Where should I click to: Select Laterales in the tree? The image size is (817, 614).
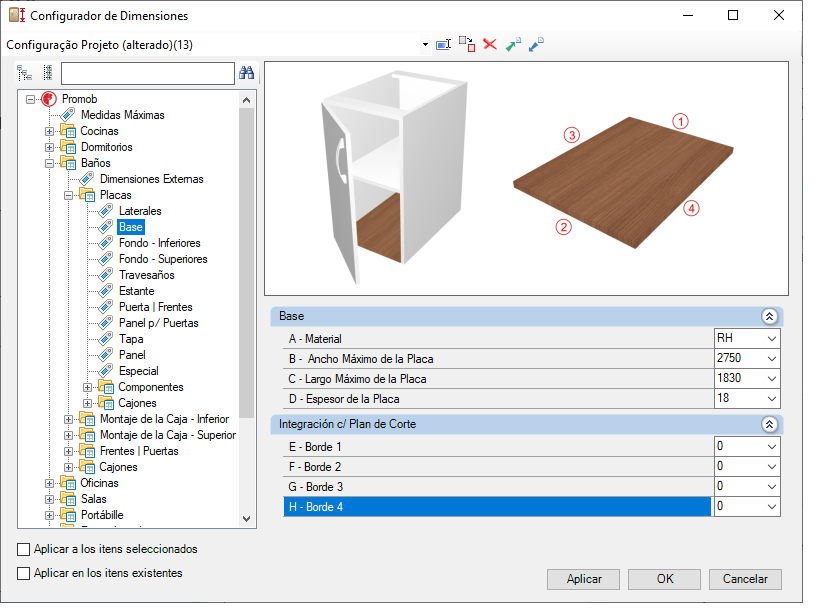(140, 211)
